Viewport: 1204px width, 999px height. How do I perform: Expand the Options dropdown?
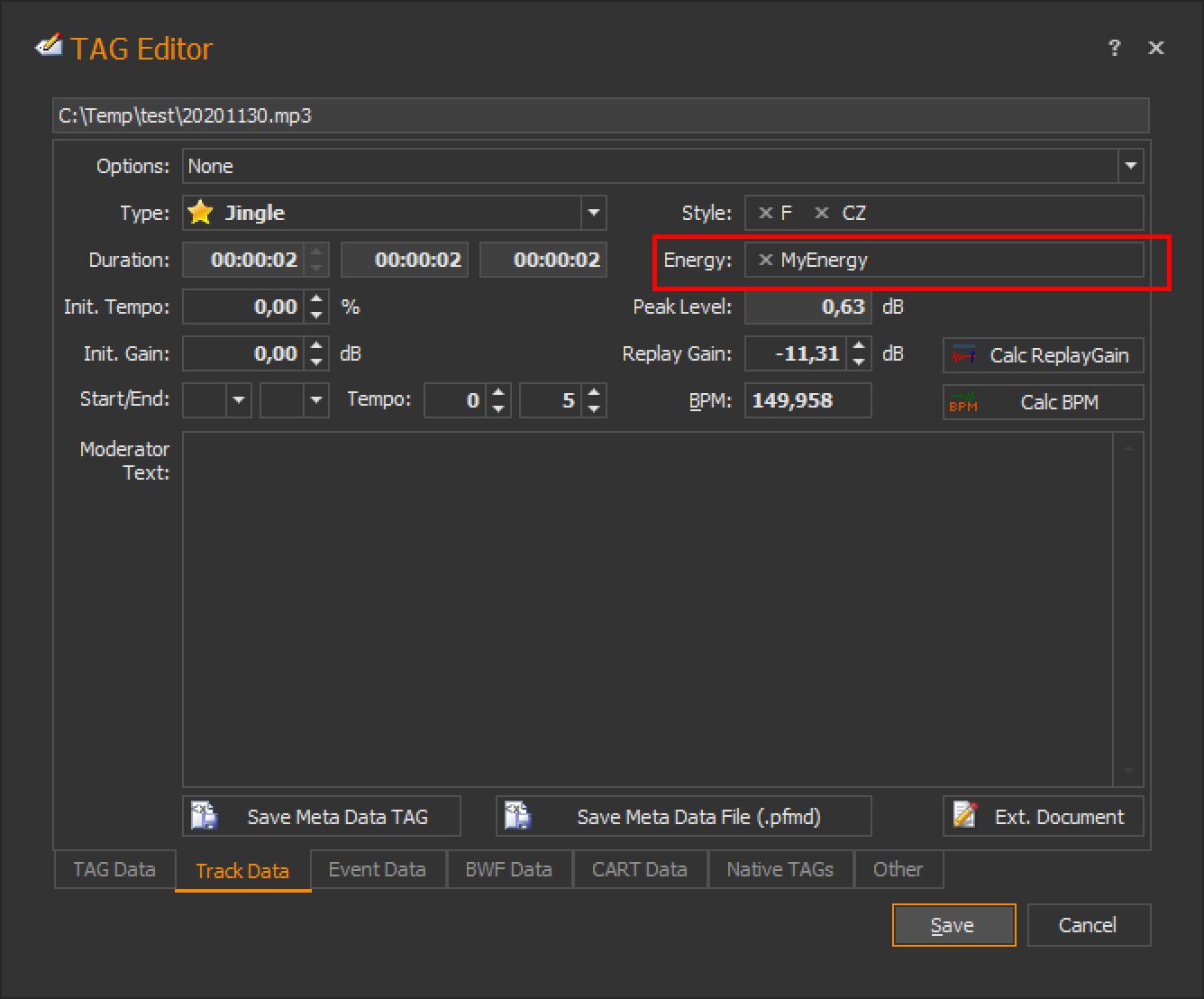pos(1130,167)
